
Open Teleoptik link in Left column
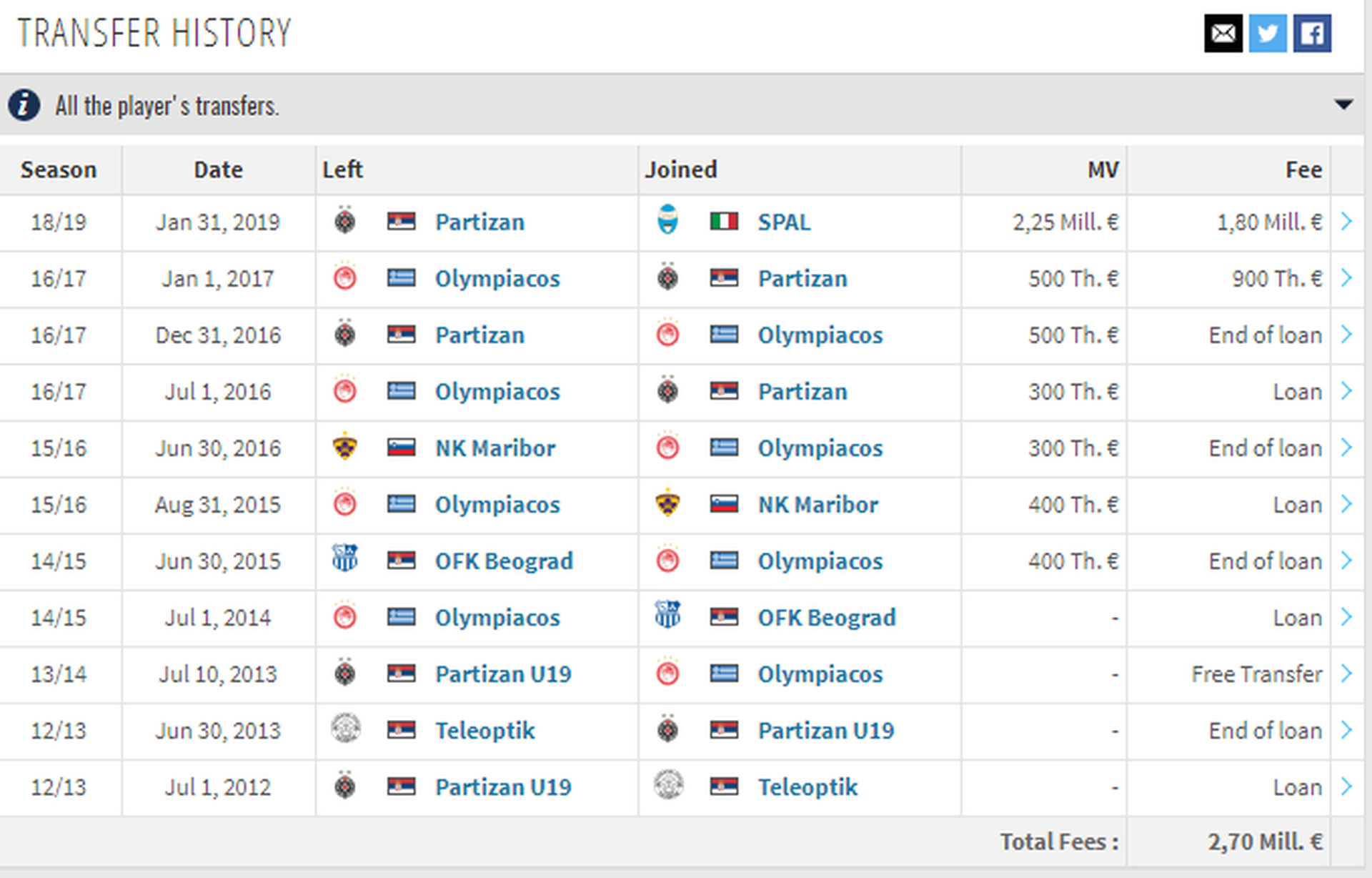(x=484, y=731)
